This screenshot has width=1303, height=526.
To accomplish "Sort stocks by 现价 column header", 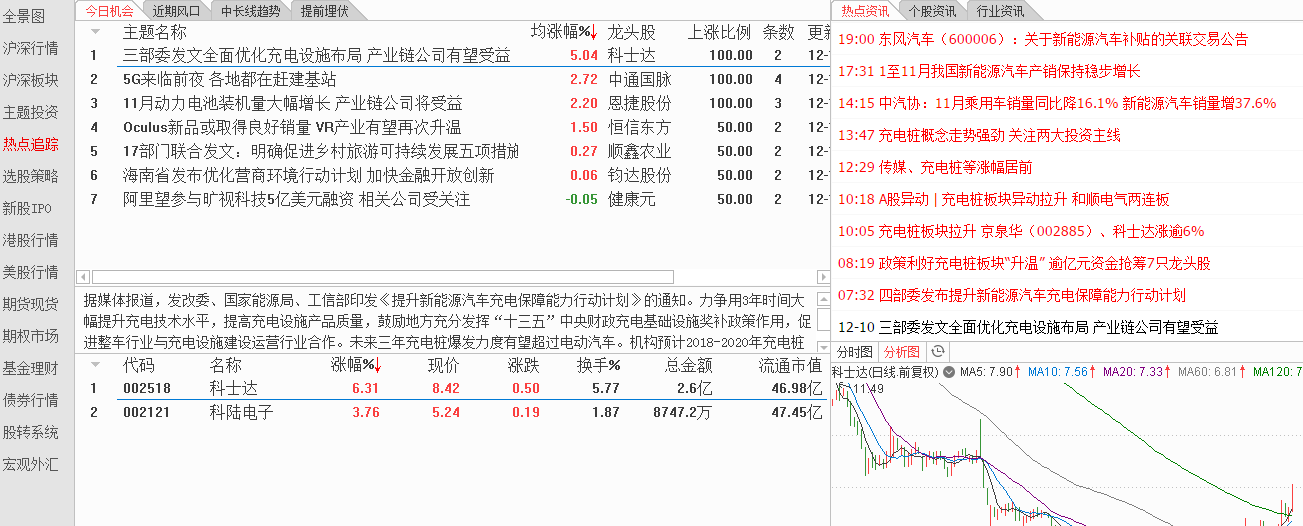I will coord(444,365).
